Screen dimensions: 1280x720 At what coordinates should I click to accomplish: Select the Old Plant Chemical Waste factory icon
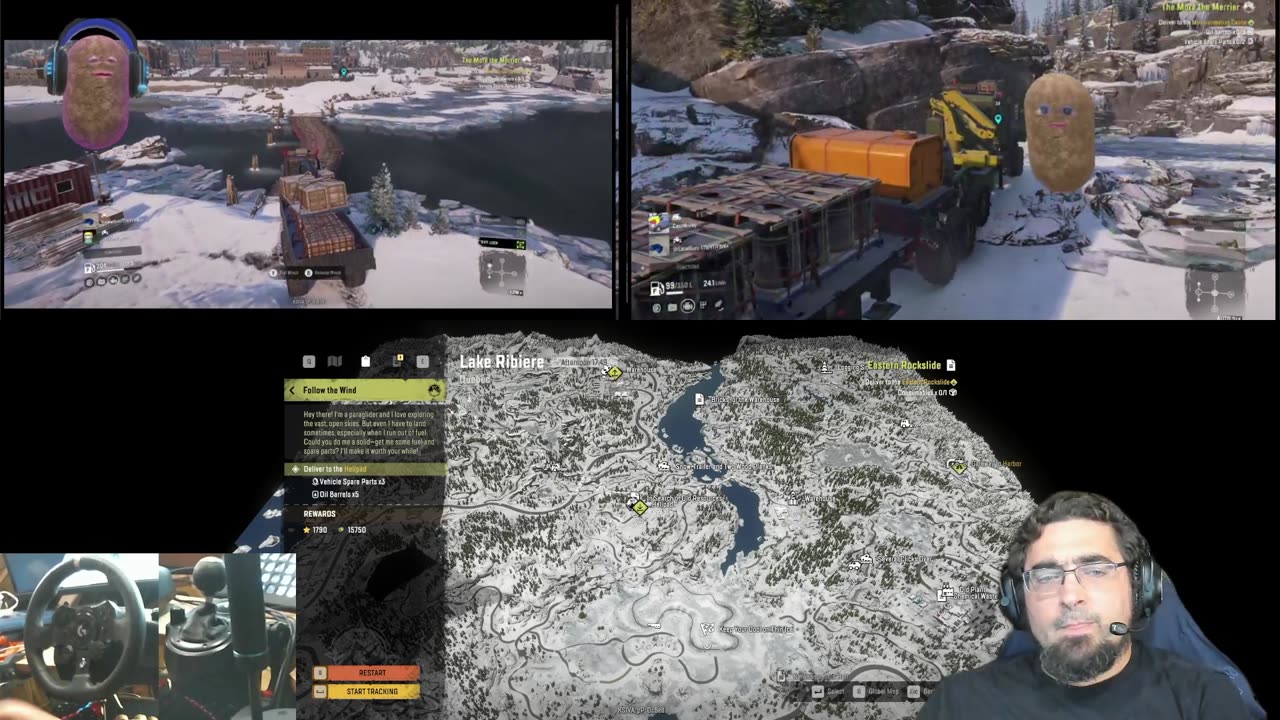point(946,594)
